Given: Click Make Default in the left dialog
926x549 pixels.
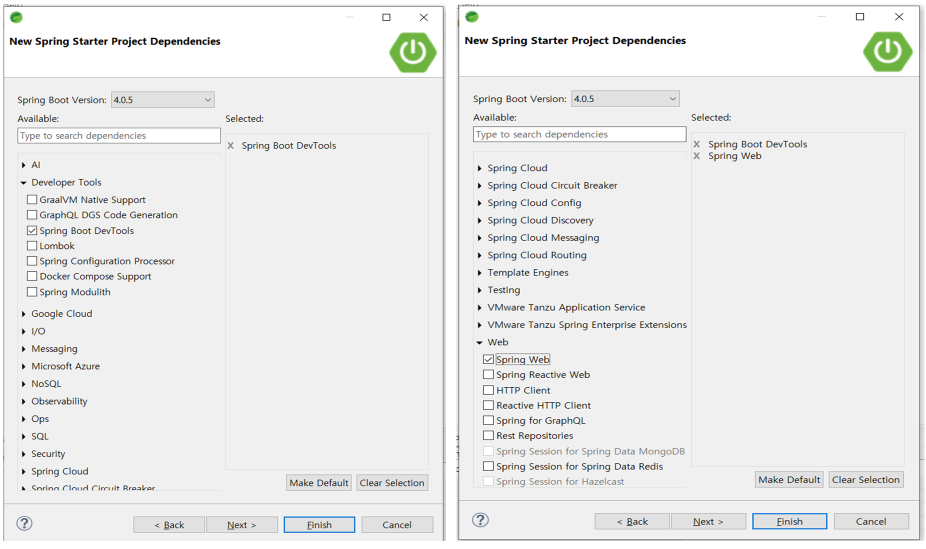Looking at the screenshot, I should (x=319, y=483).
